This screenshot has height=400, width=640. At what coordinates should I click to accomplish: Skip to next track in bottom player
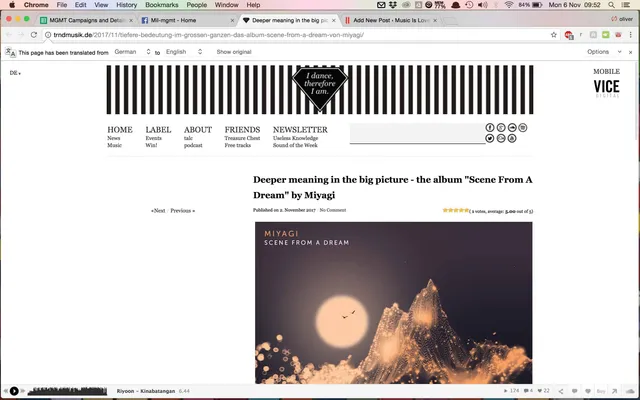[23, 391]
